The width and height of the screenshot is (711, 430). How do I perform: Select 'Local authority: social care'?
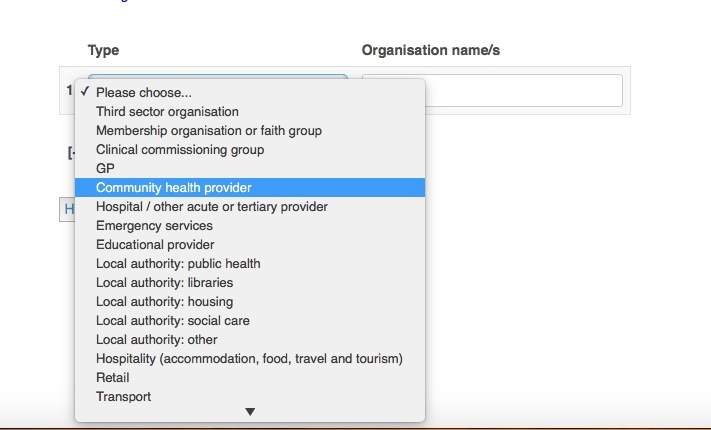tap(172, 321)
